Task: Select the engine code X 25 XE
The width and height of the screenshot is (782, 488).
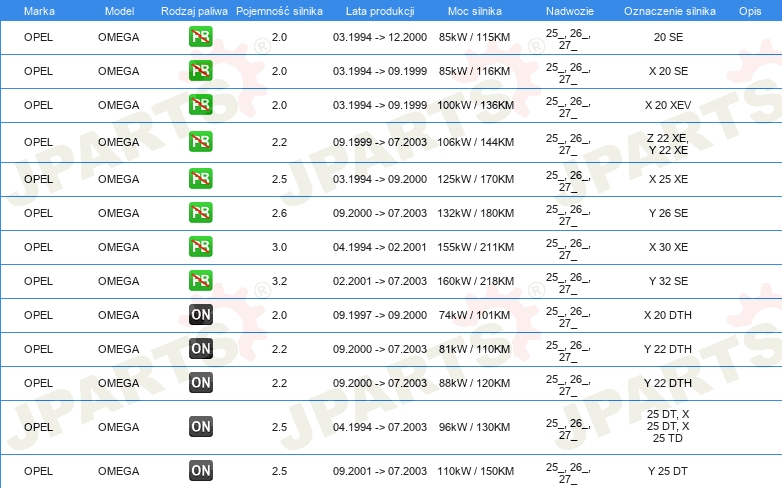Action: pos(668,179)
